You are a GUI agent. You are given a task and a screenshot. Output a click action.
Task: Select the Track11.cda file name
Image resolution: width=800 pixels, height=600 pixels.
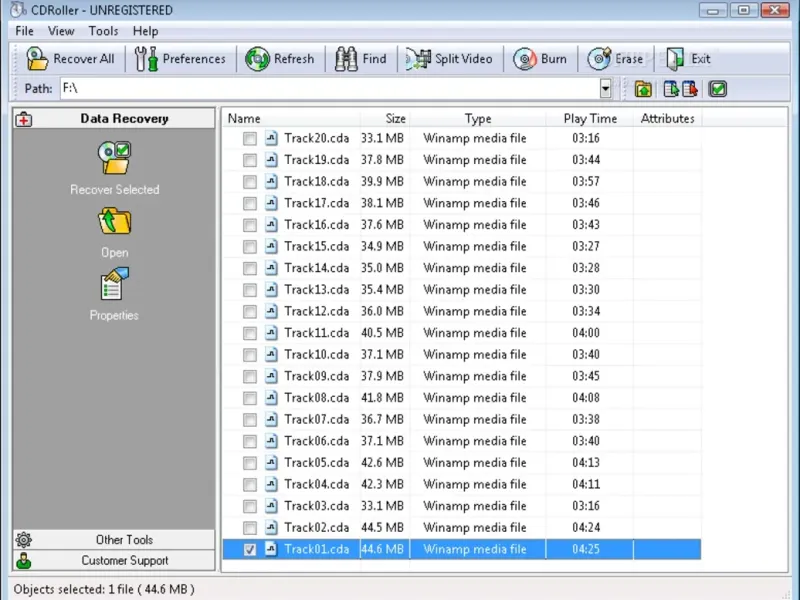pos(316,333)
